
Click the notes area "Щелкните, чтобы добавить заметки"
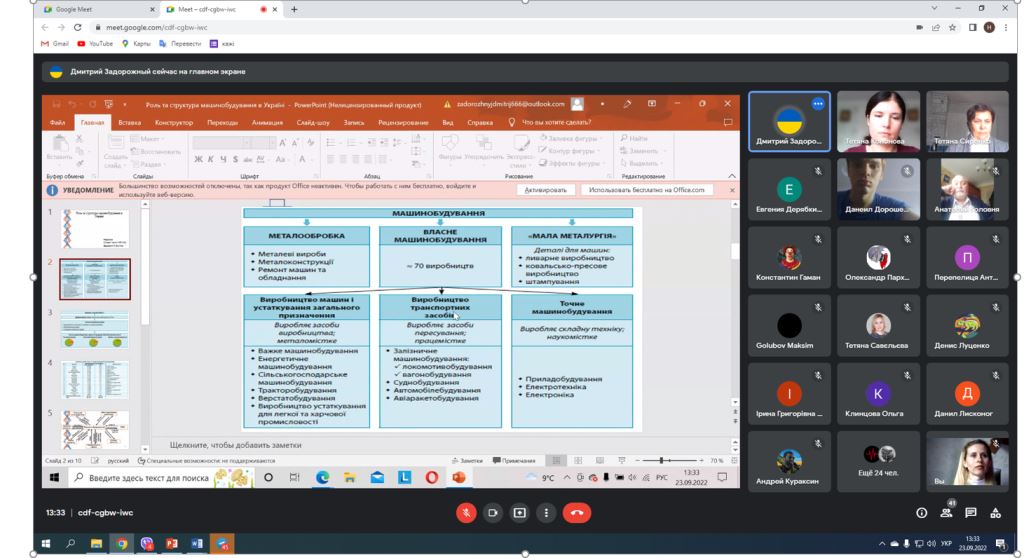[236, 445]
